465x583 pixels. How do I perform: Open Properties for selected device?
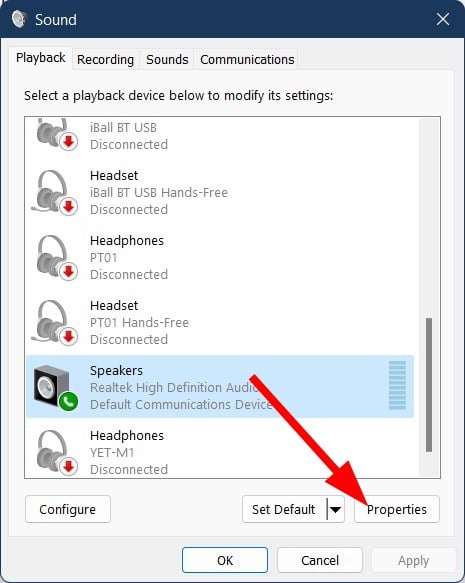point(397,509)
